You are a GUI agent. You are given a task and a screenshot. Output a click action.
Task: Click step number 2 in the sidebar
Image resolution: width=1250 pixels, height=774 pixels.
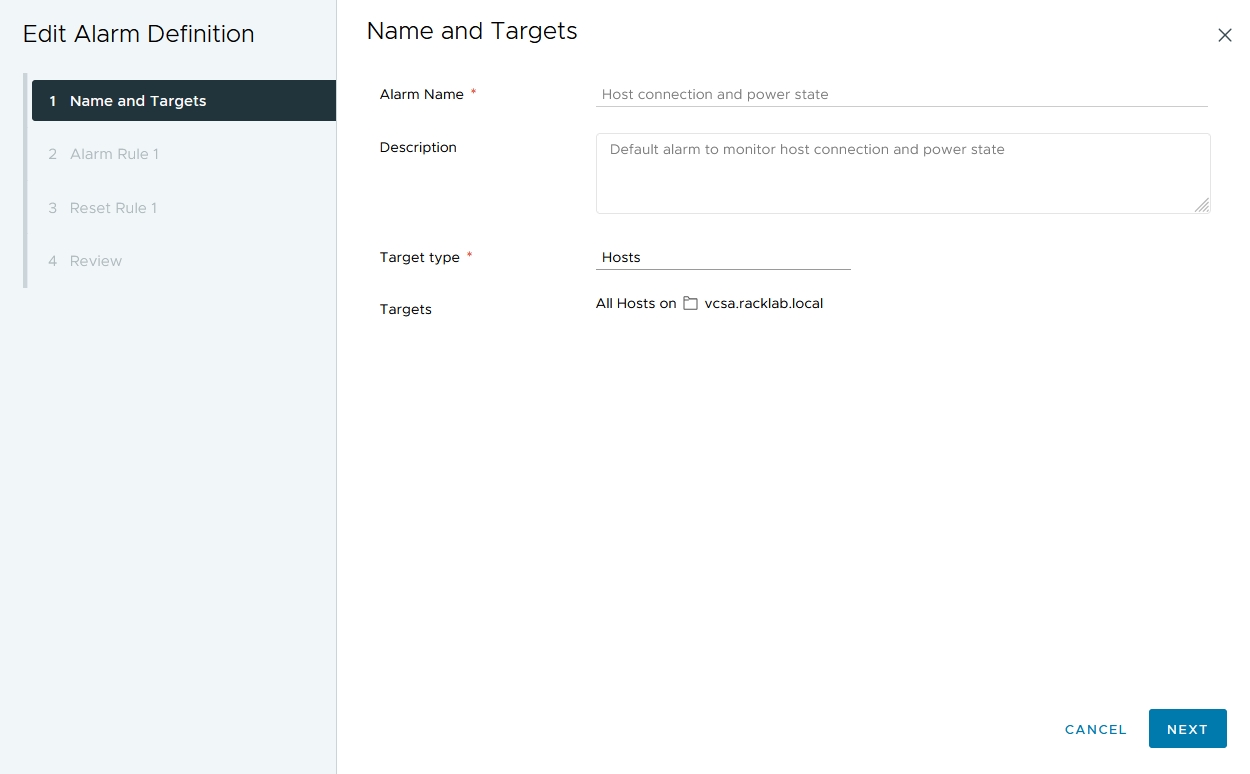click(52, 154)
